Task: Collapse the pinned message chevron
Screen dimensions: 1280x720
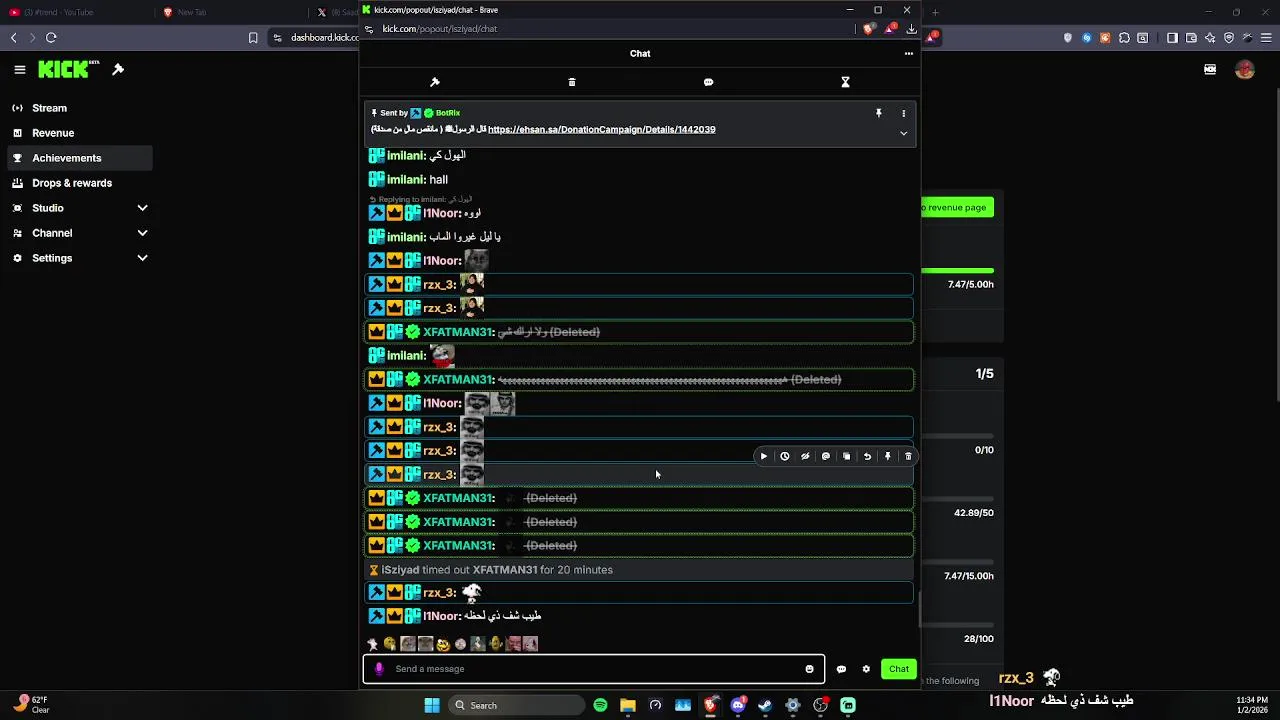Action: (903, 133)
